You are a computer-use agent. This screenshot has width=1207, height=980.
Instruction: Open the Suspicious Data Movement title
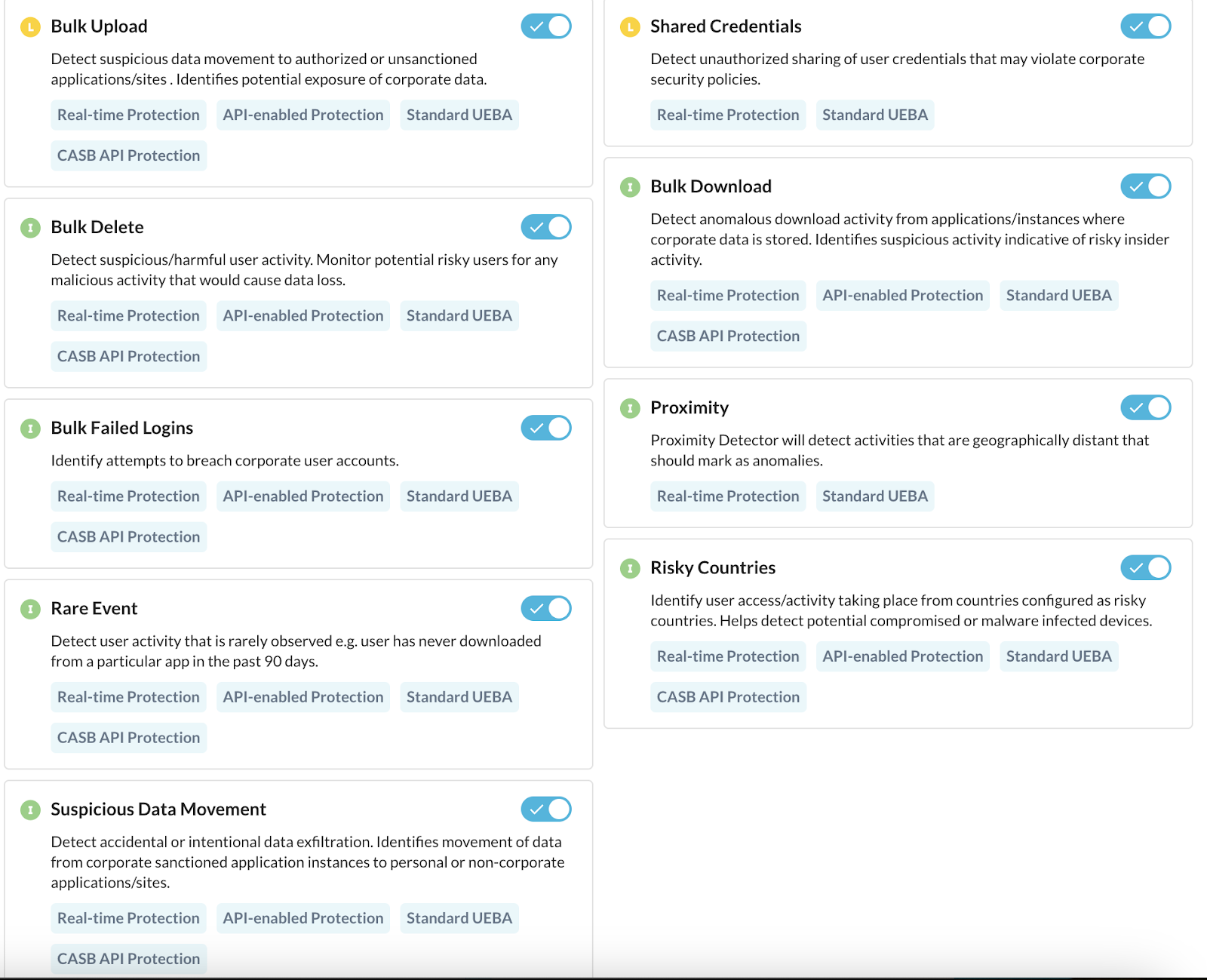coord(158,809)
